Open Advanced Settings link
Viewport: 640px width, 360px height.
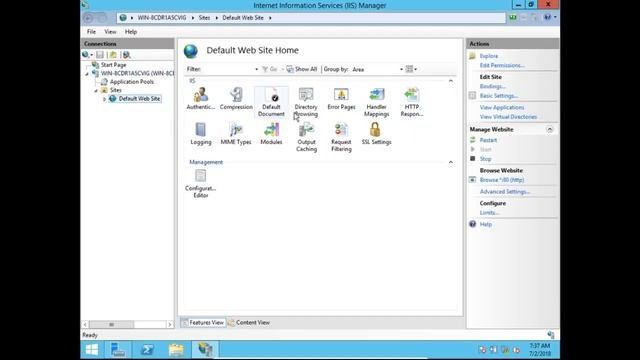(x=505, y=191)
